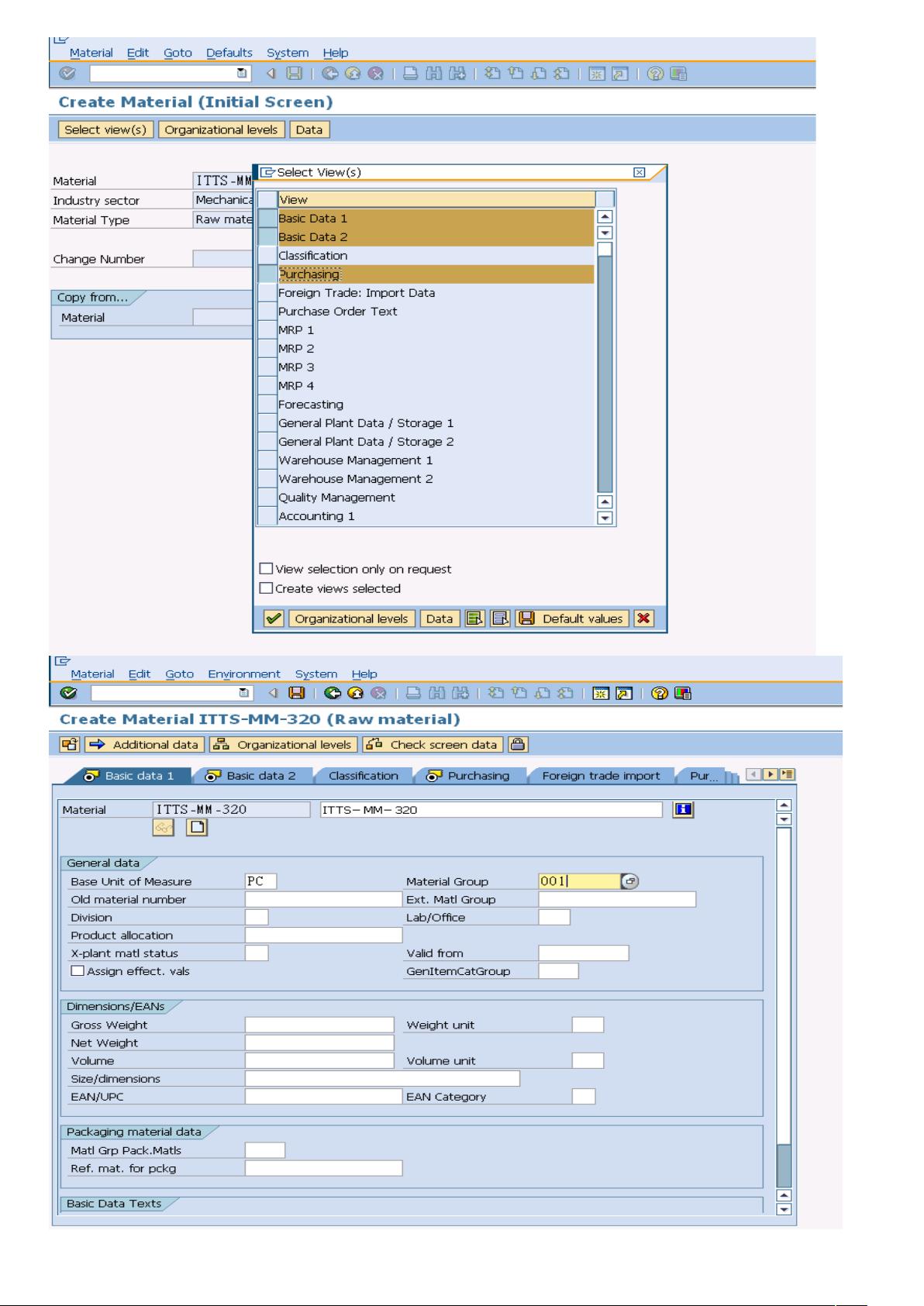The height and width of the screenshot is (1306, 924).
Task: Click Organizational levels button in Raw material window
Action: (x=283, y=744)
